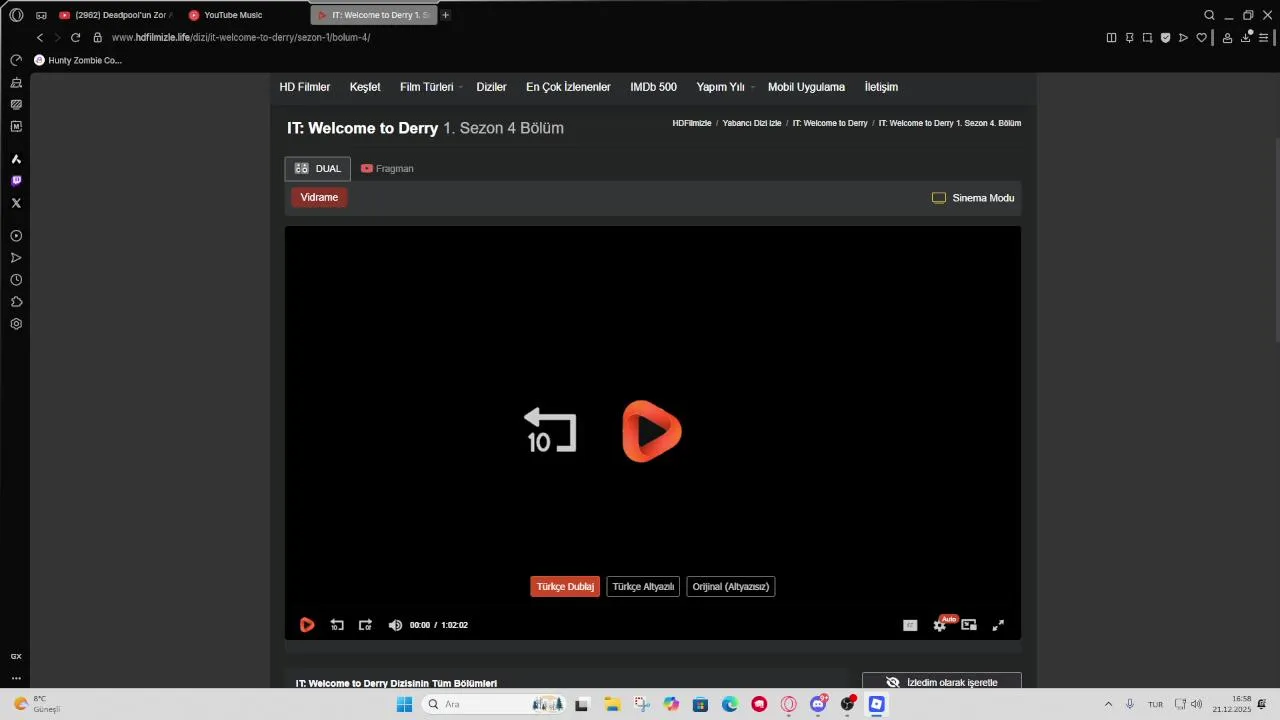This screenshot has width=1280, height=720.
Task: Click the large orange play button in video center
Action: (651, 432)
